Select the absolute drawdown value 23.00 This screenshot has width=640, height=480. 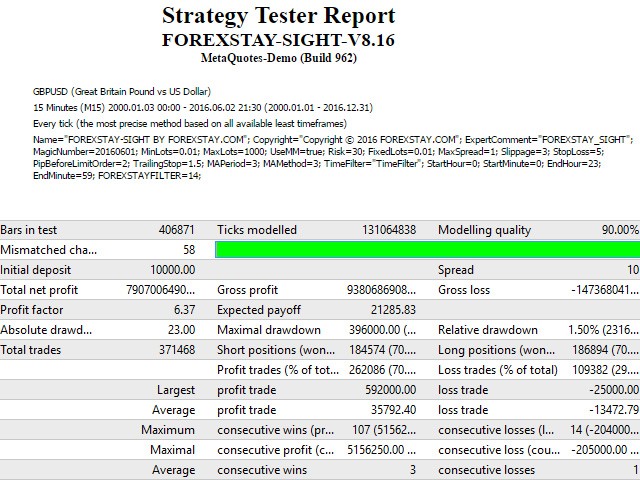(x=182, y=330)
